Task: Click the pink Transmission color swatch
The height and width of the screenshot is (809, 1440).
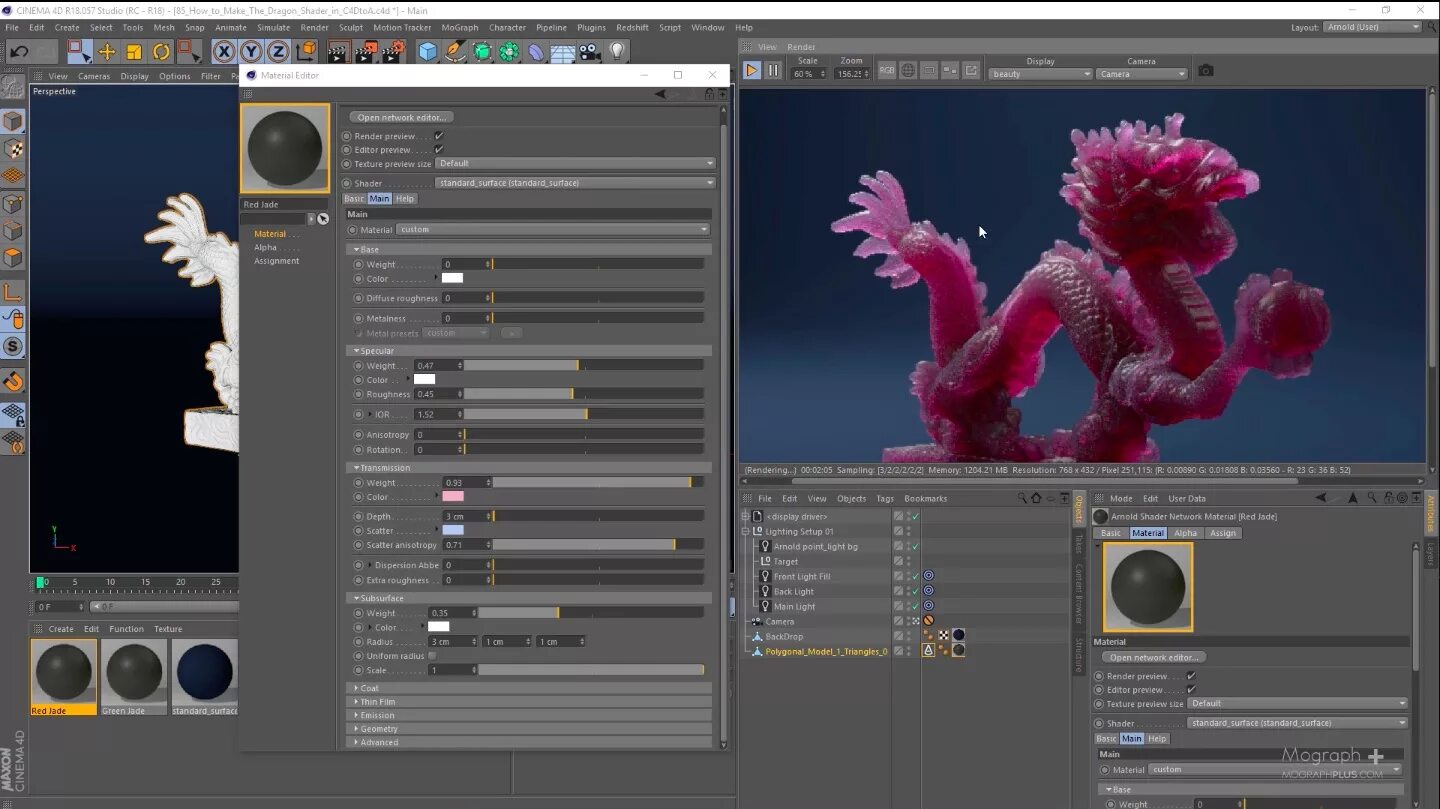Action: [x=453, y=497]
